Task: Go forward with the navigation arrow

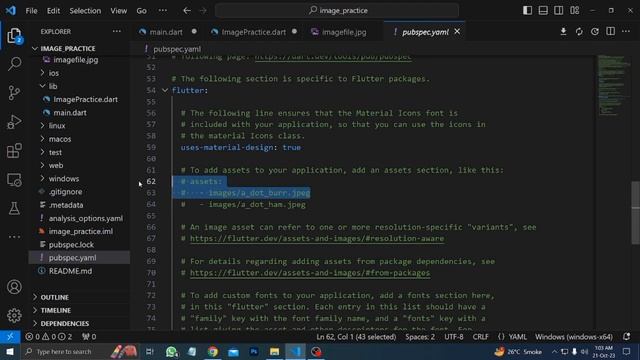Action: (203, 11)
